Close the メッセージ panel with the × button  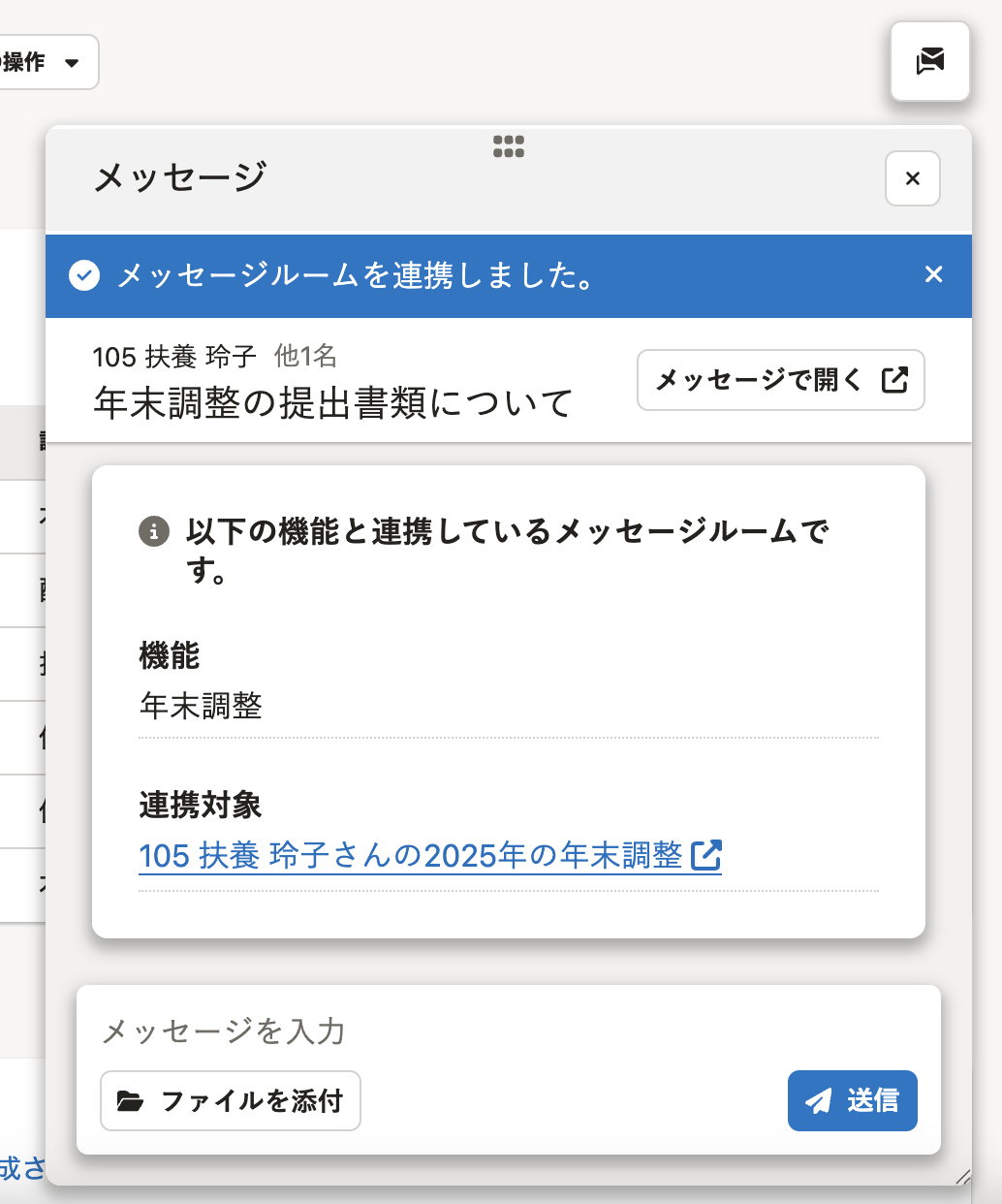912,178
